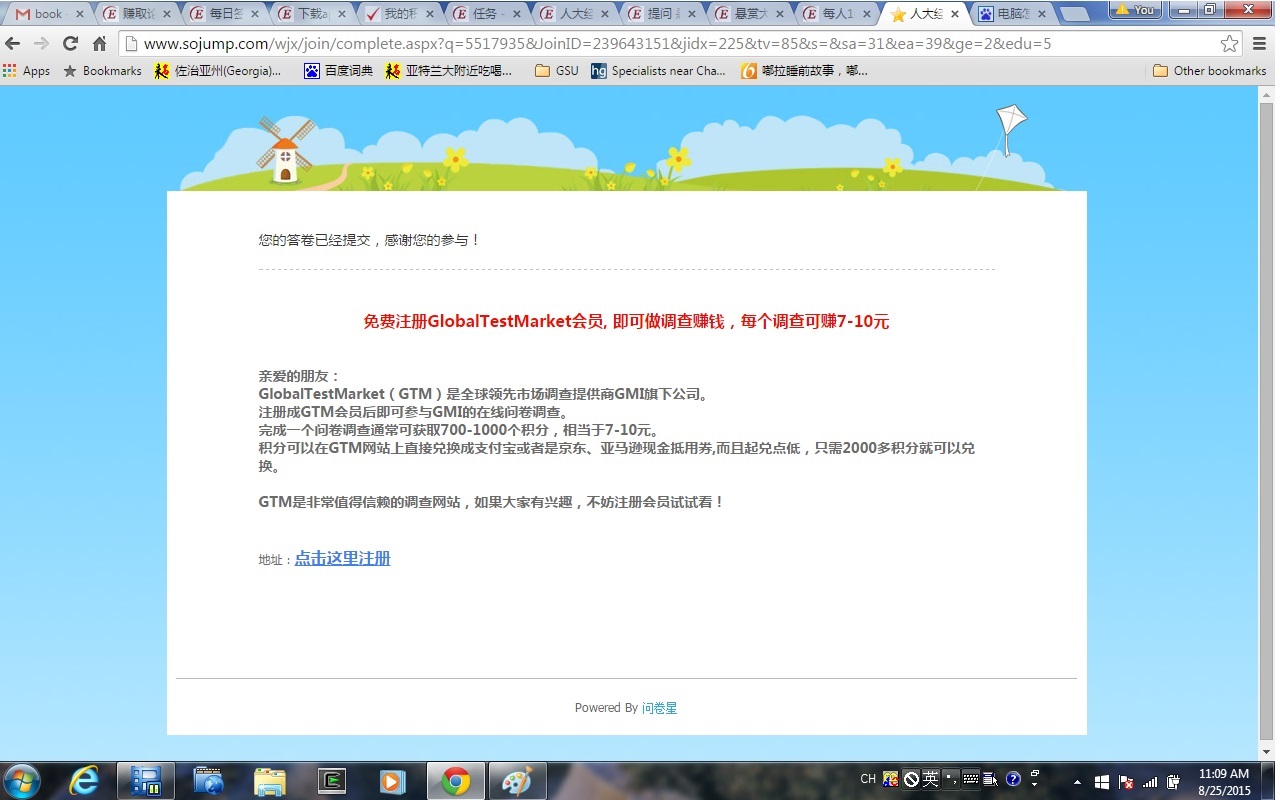The height and width of the screenshot is (800, 1280).
Task: Launch Internet Explorer from the taskbar
Action: tap(84, 780)
